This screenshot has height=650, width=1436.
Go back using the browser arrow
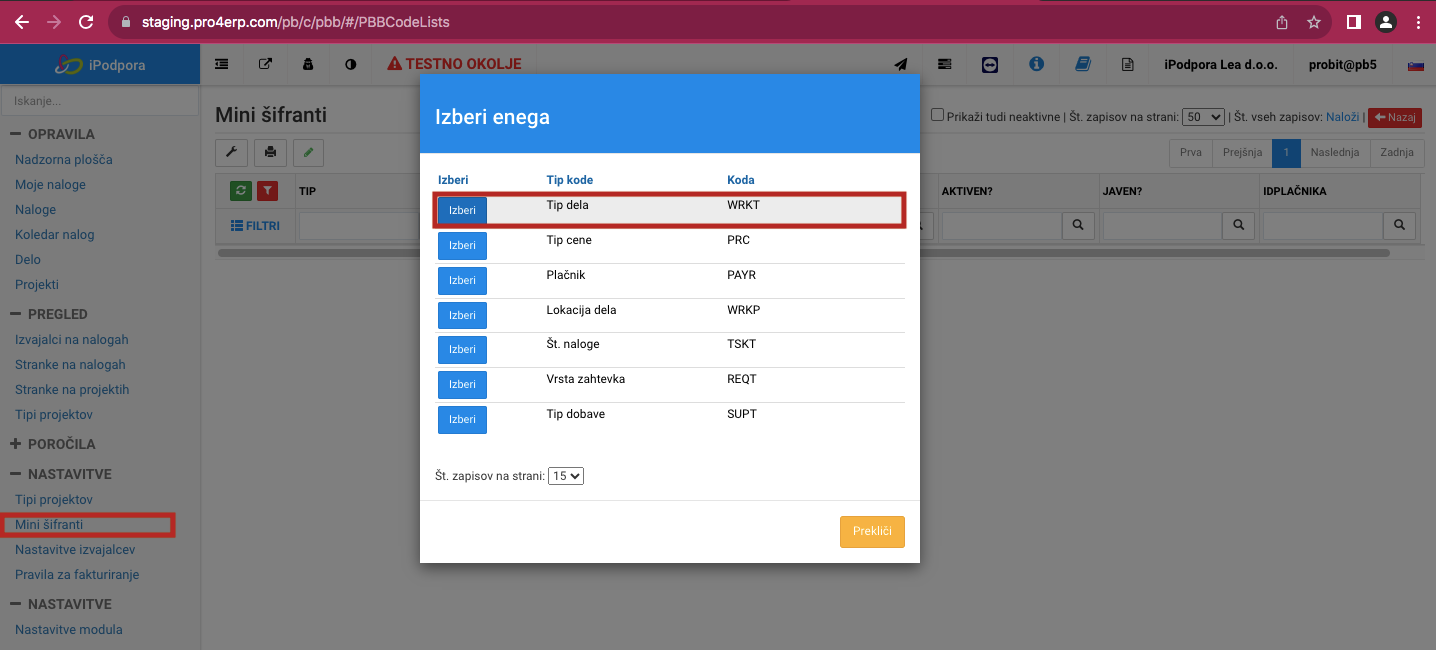21,21
